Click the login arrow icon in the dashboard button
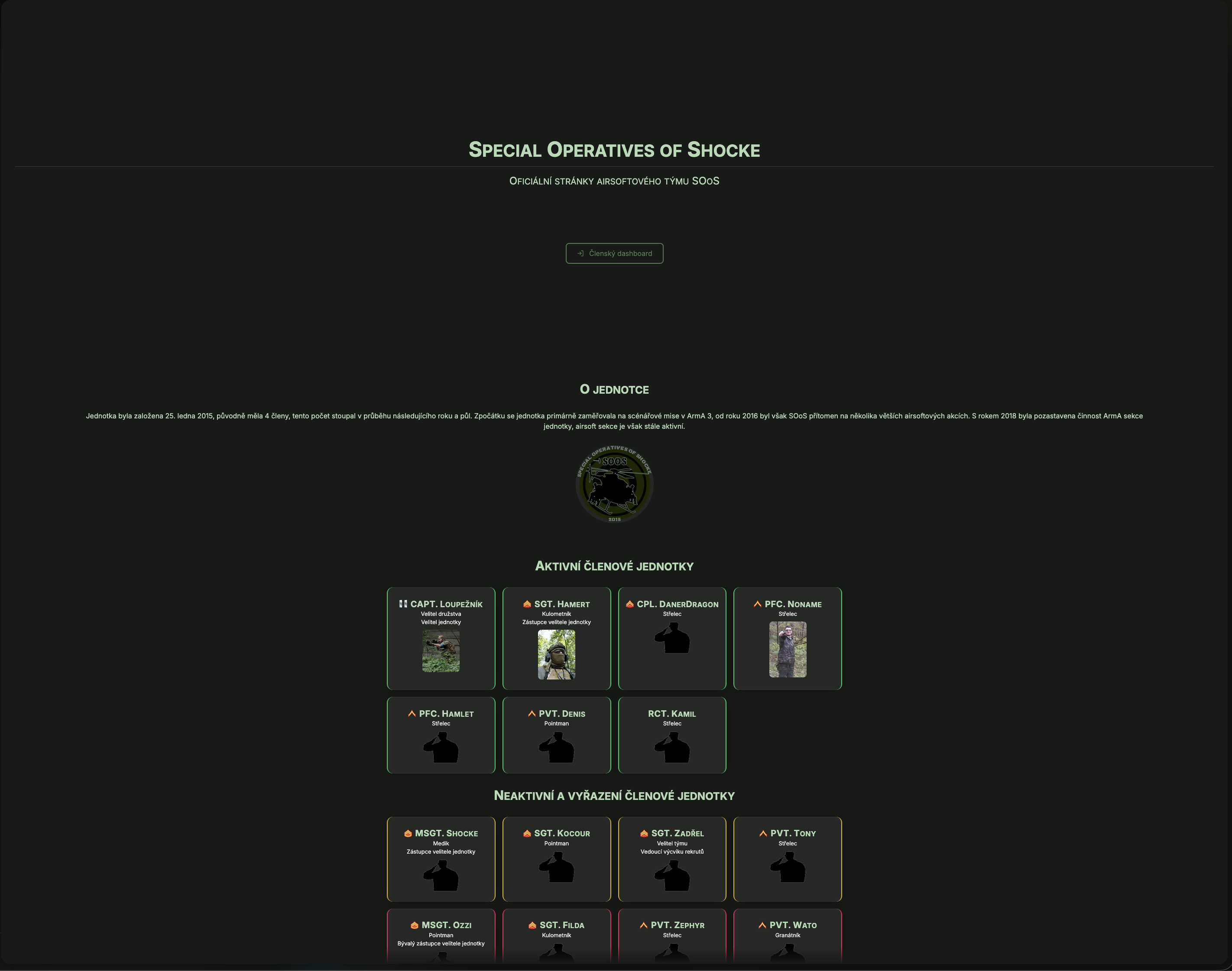 (581, 253)
